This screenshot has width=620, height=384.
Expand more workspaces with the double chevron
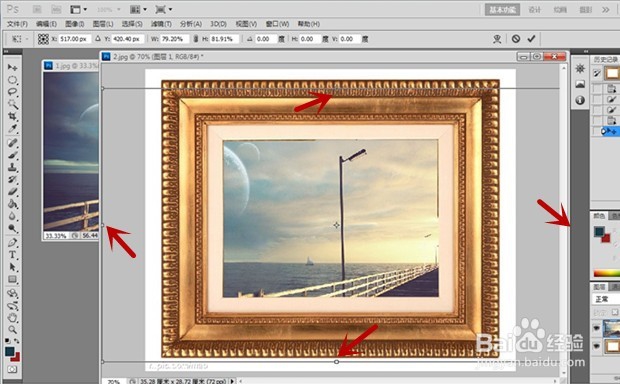[x=606, y=9]
